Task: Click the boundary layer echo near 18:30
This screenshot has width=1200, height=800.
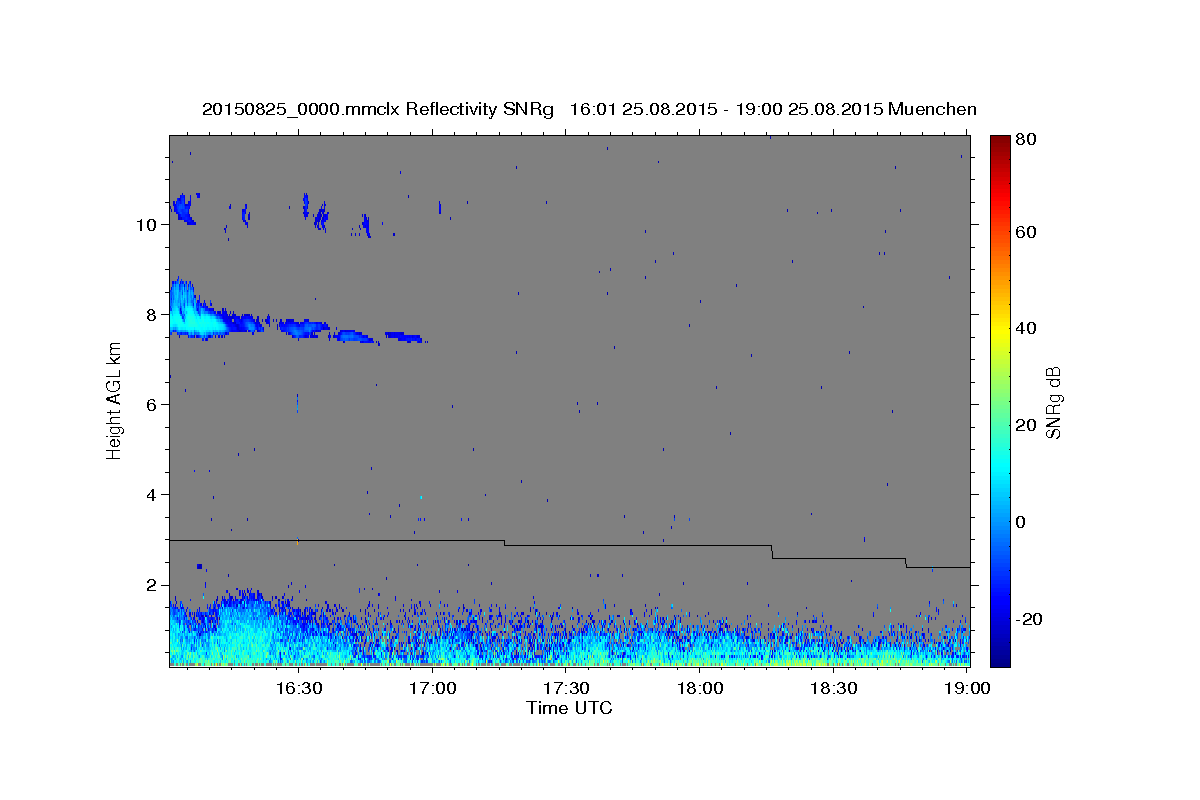Action: tap(834, 650)
